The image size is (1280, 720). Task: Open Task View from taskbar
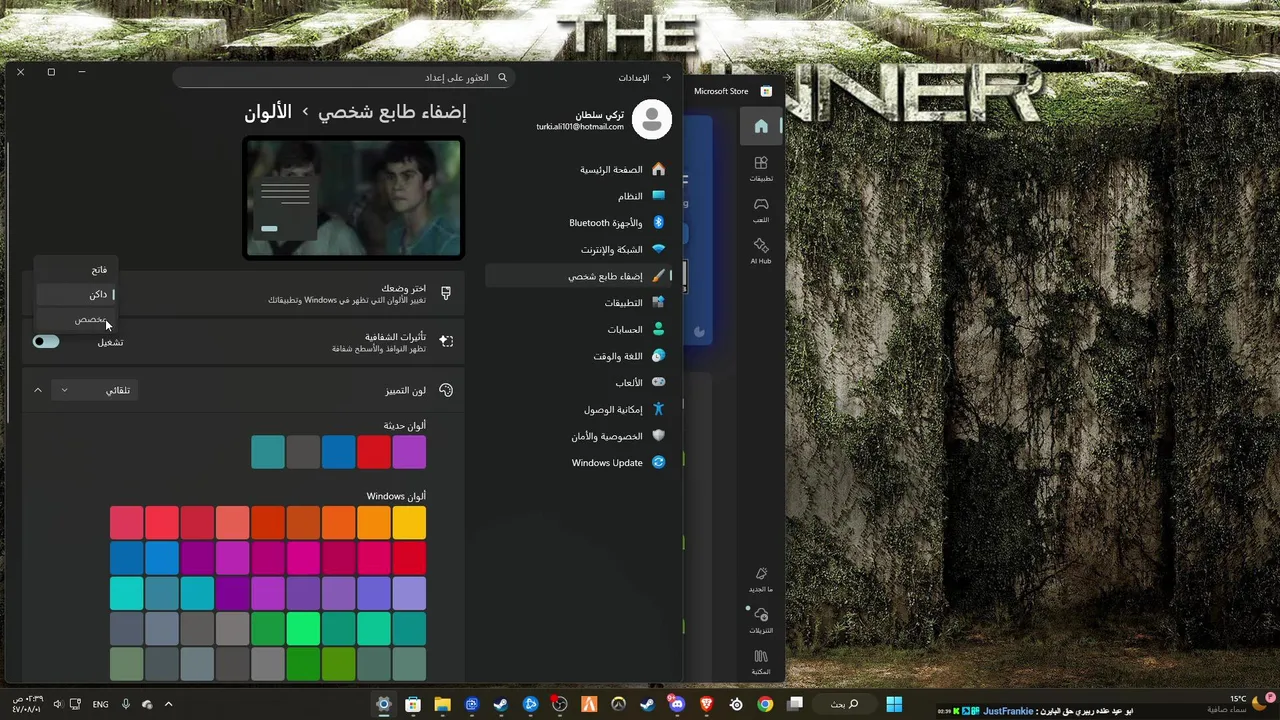(795, 704)
